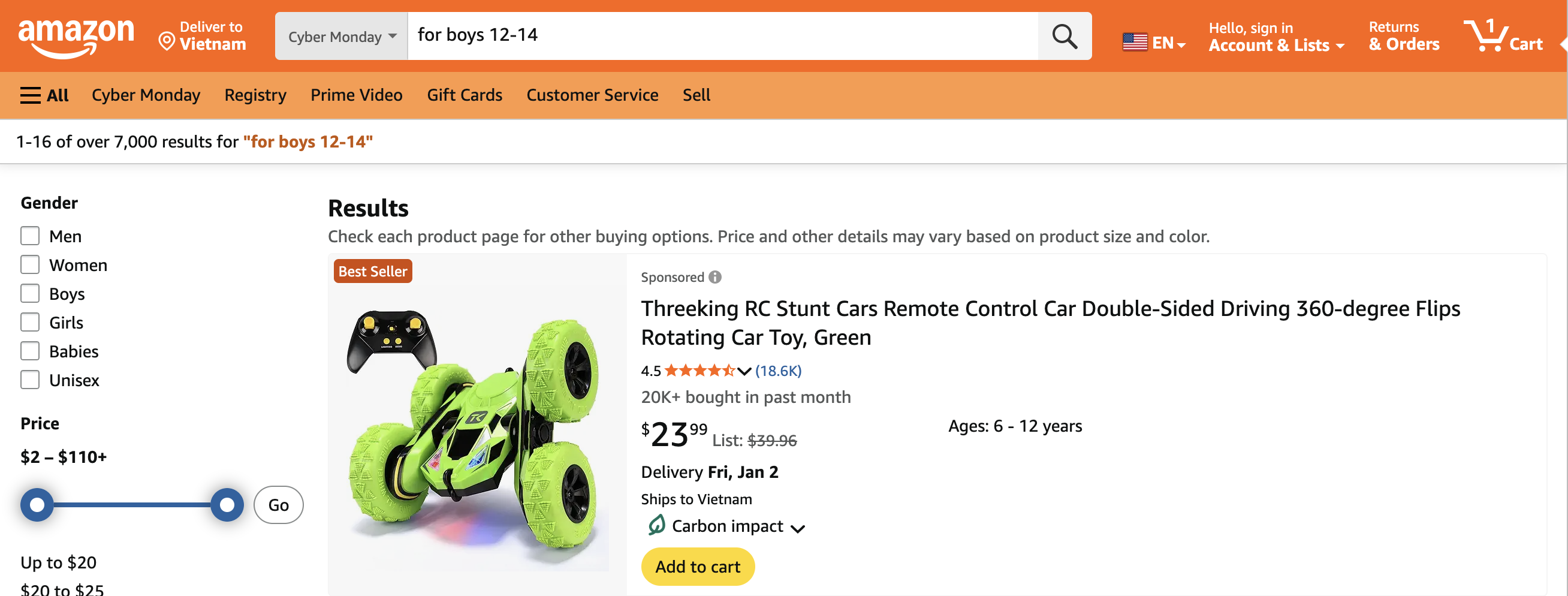Viewport: 1568px width, 596px height.
Task: Click the Amazon logo
Action: tap(76, 35)
